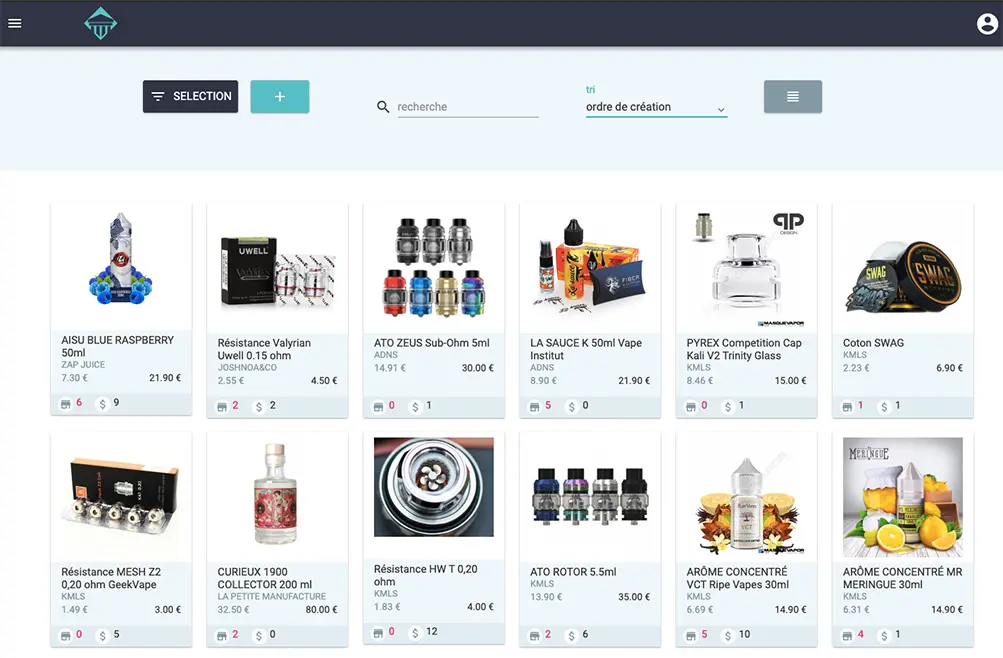Viewport: 1003px width, 658px height.
Task: Click ordre de création sort value
Action: click(x=628, y=107)
